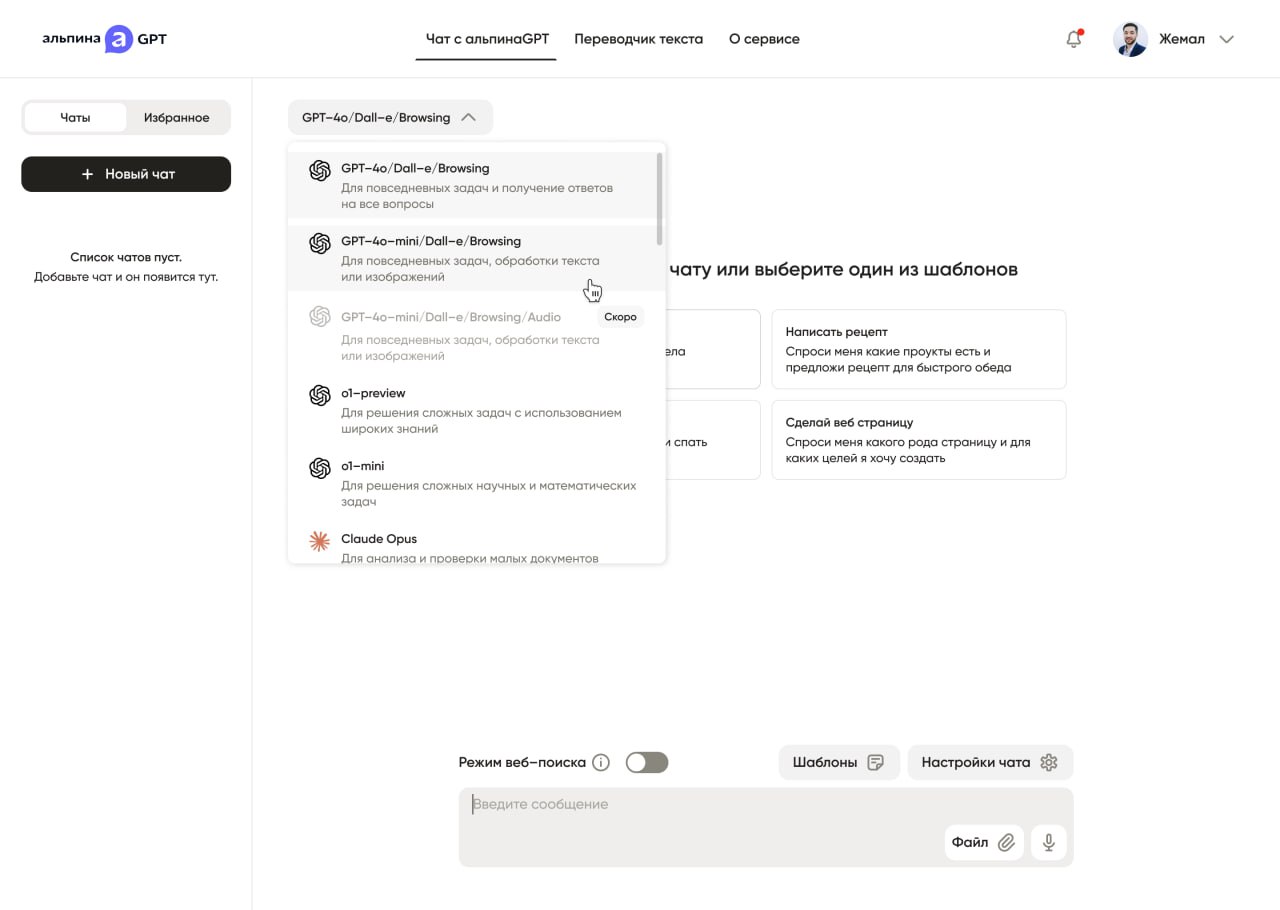This screenshot has height=910, width=1280.
Task: Click the web search info icon
Action: 601,763
